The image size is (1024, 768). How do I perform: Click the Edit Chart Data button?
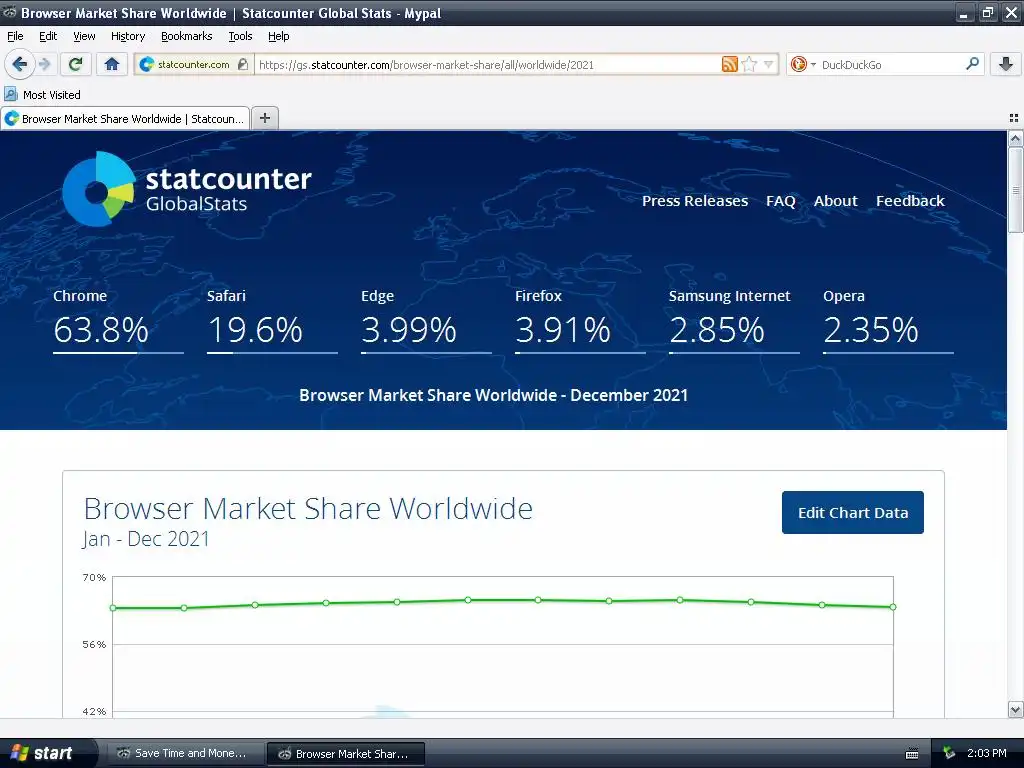pyautogui.click(x=852, y=512)
